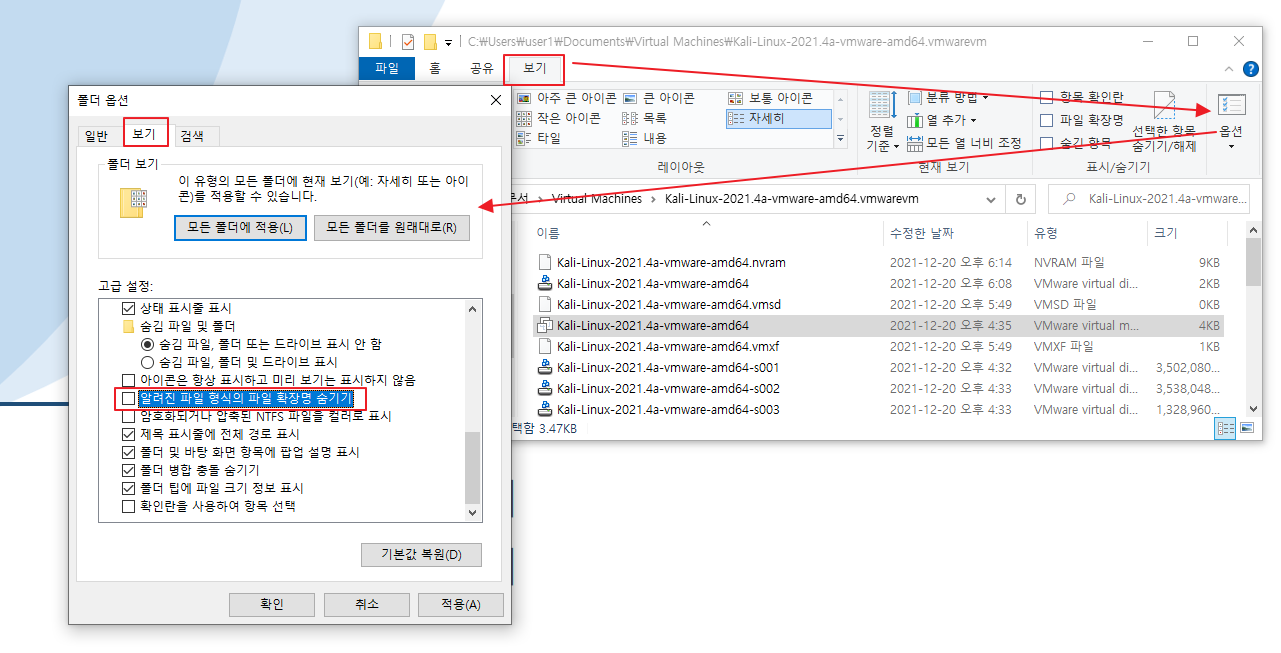This screenshot has width=1281, height=653.
Task: Click 모든 폴더를 원래대로(R) button
Action: click(391, 227)
